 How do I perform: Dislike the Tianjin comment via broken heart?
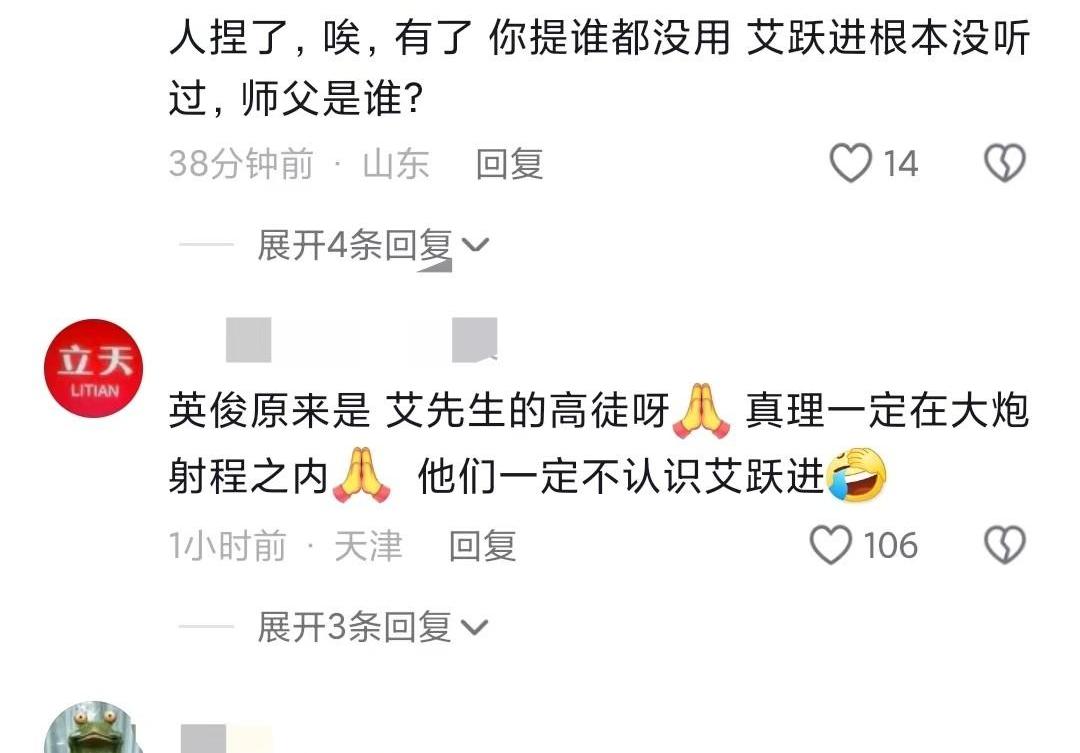1004,545
